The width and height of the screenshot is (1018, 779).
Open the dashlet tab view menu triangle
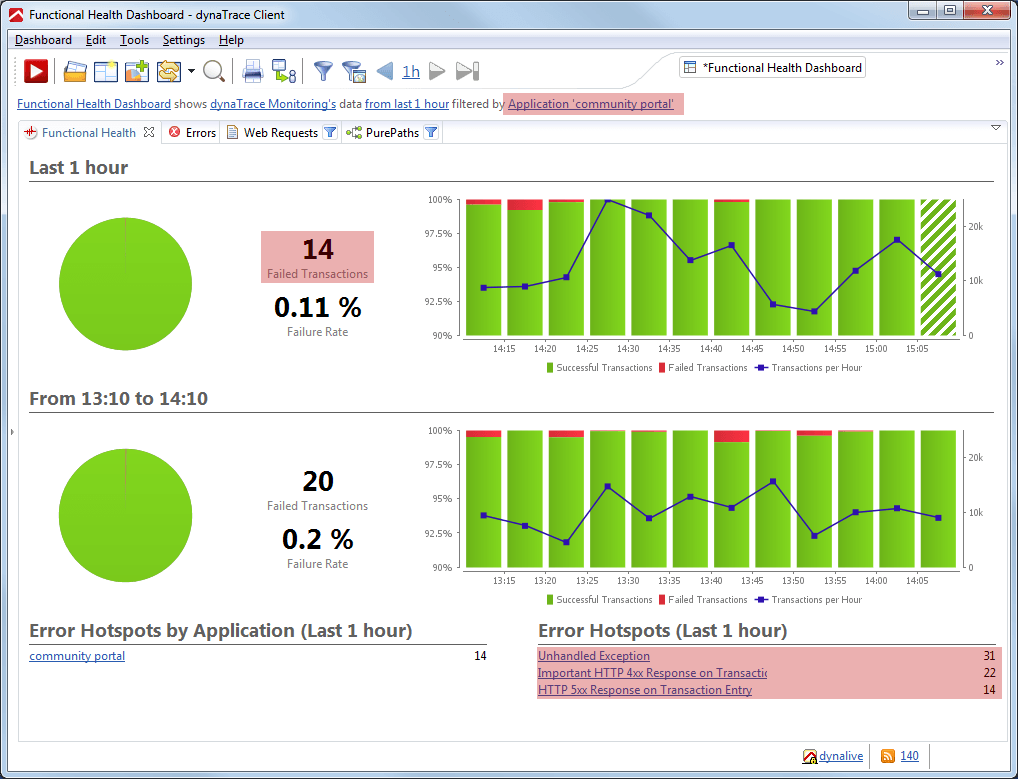click(x=996, y=127)
